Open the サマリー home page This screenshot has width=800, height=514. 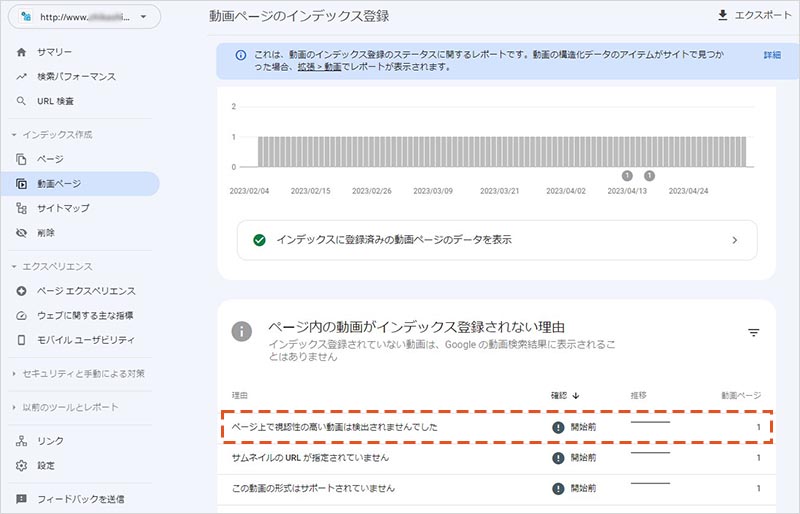click(56, 52)
